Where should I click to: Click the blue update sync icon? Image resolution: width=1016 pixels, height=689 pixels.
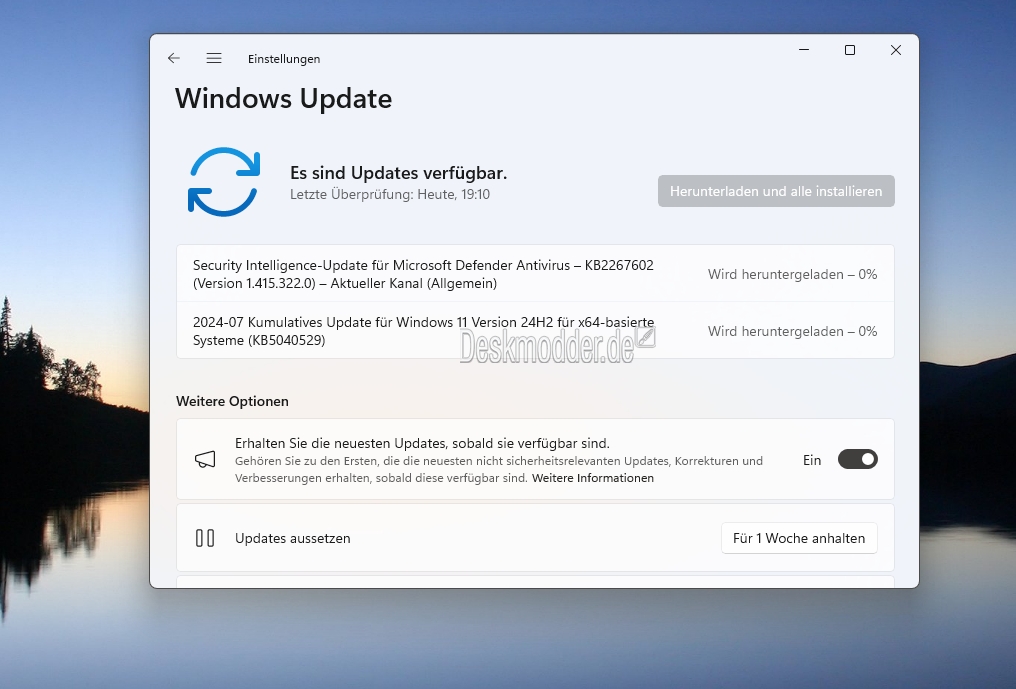[x=224, y=181]
